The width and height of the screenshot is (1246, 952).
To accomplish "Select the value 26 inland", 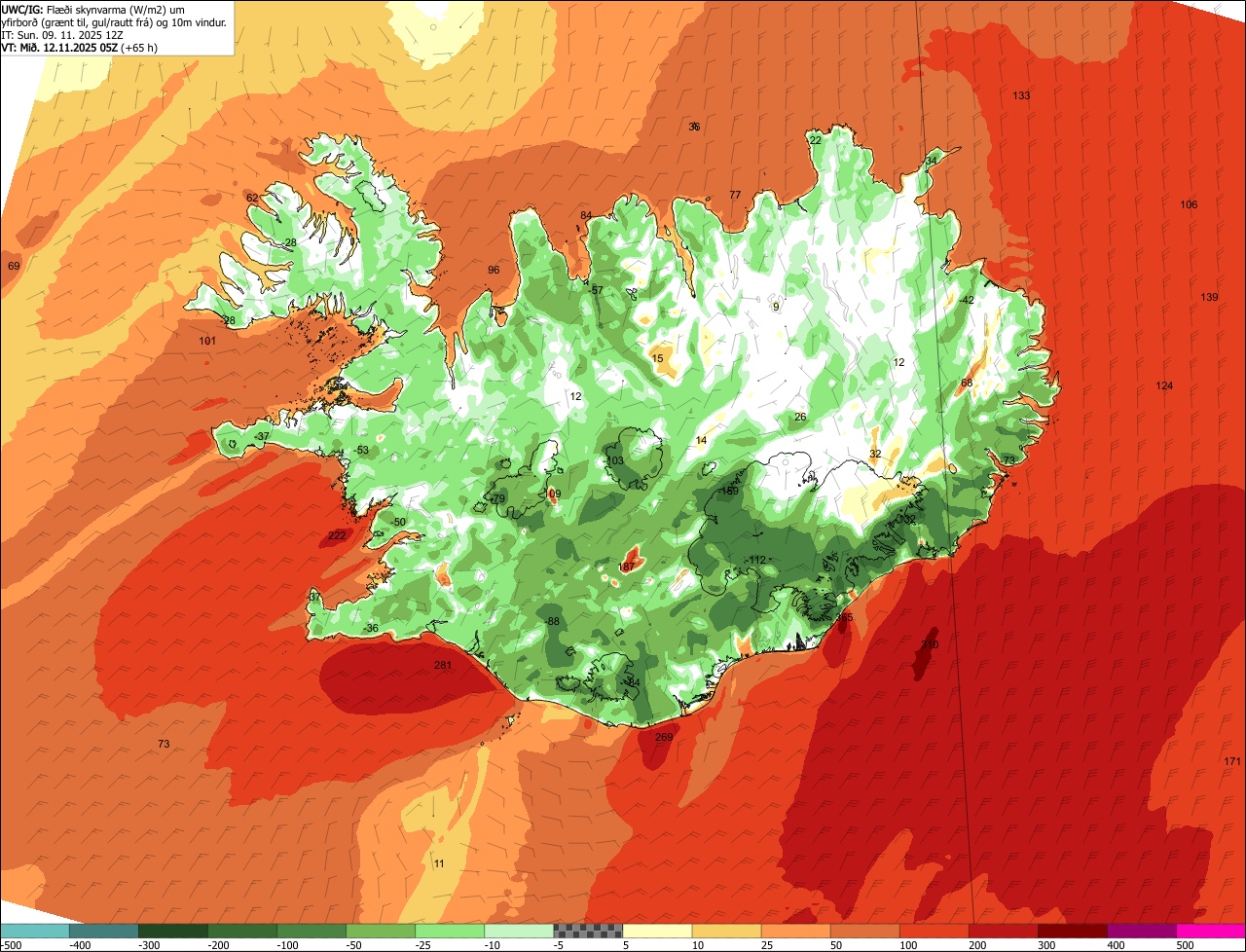I will (x=800, y=417).
